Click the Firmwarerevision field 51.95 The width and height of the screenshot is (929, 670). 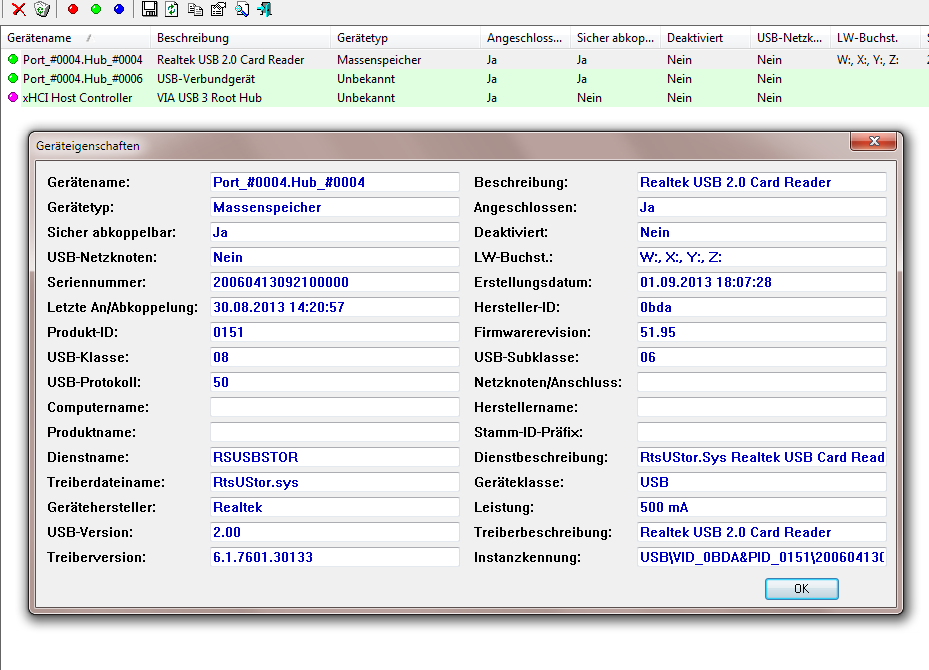click(x=762, y=332)
